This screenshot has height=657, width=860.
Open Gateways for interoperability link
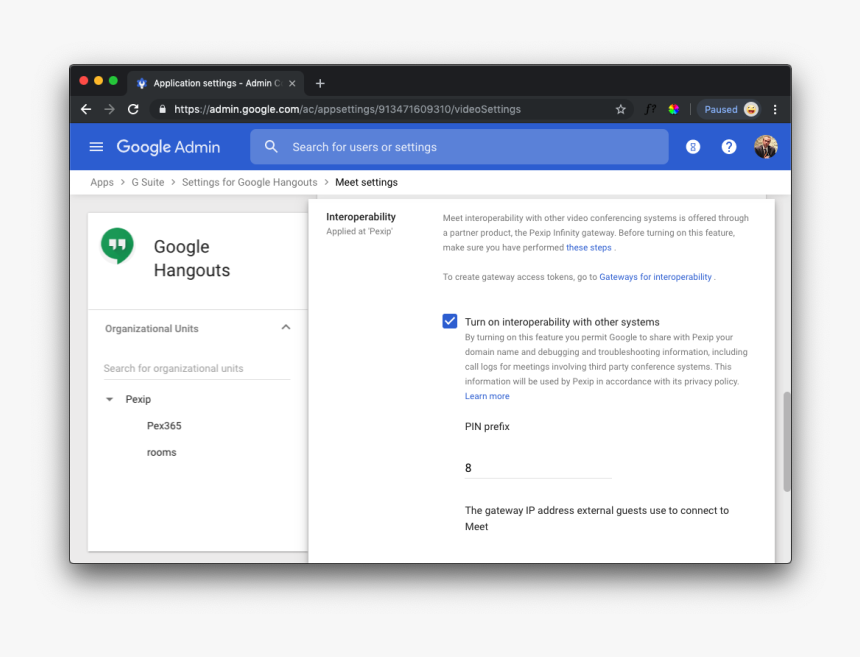coord(655,277)
